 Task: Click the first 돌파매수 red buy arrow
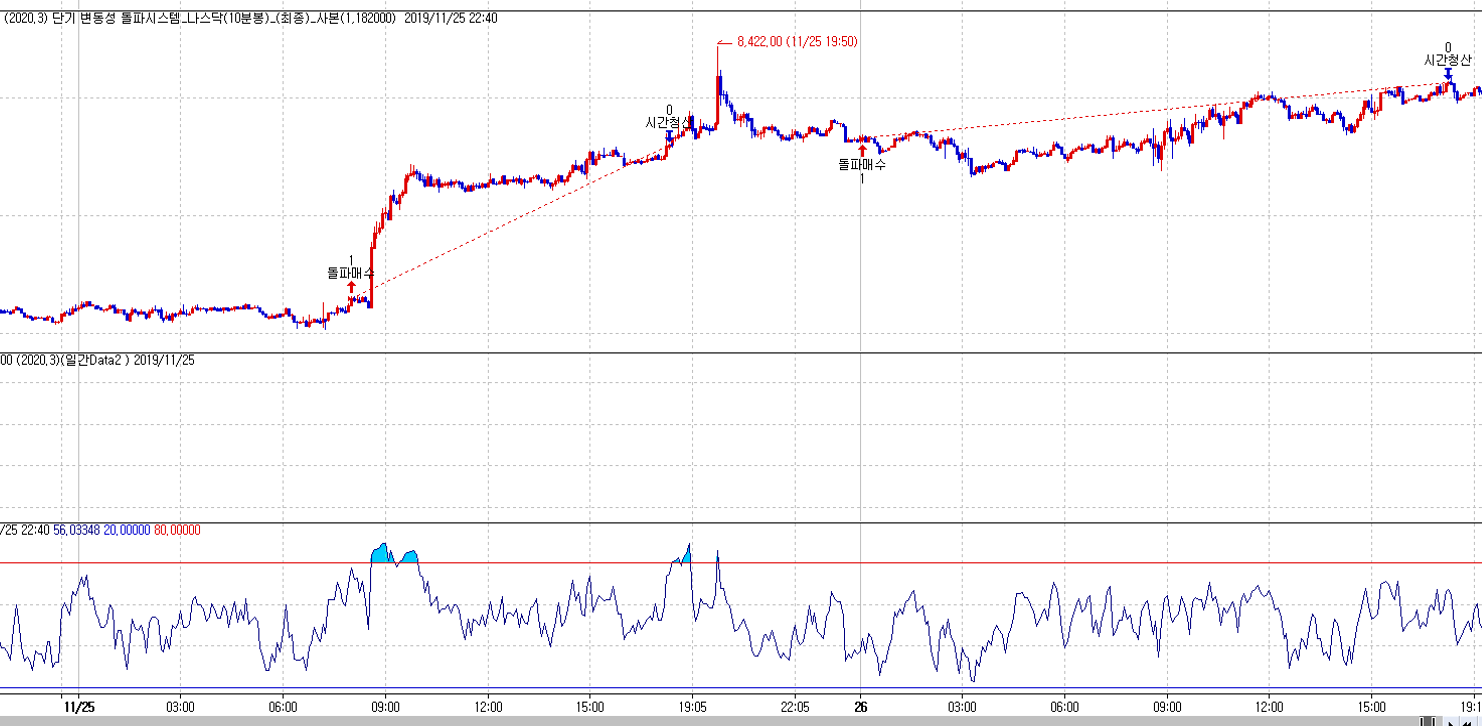tap(351, 288)
